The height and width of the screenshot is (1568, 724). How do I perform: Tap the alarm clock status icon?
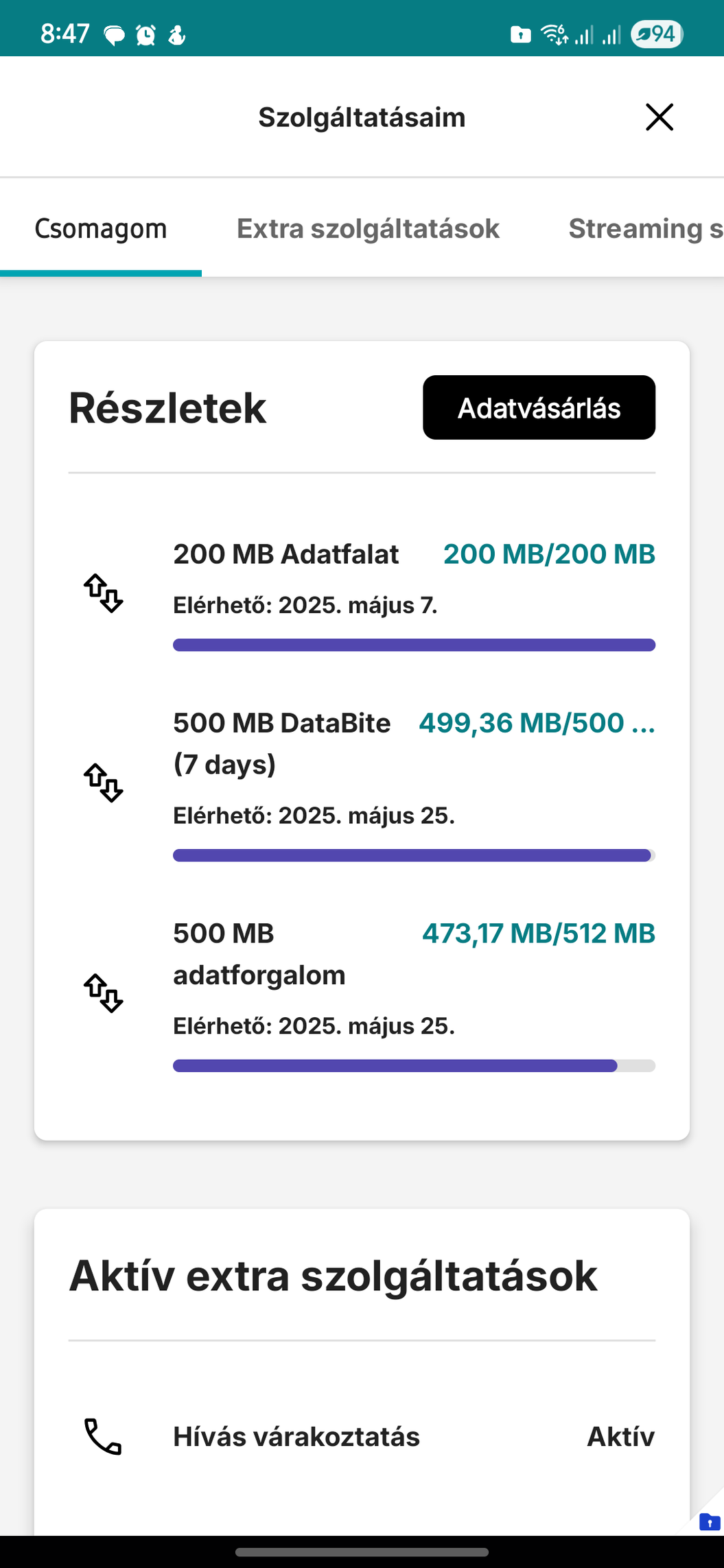145,34
